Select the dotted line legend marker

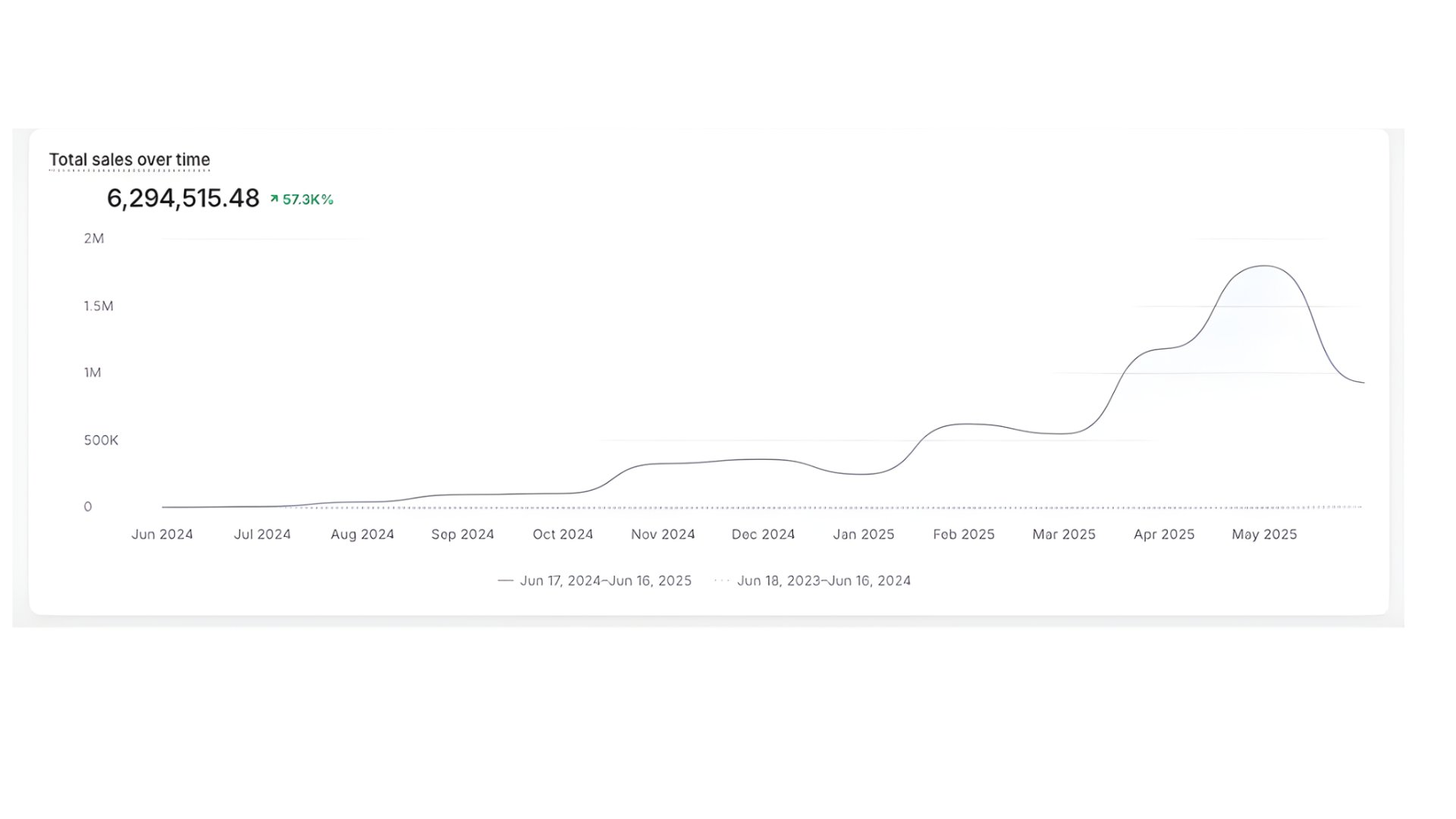[720, 580]
